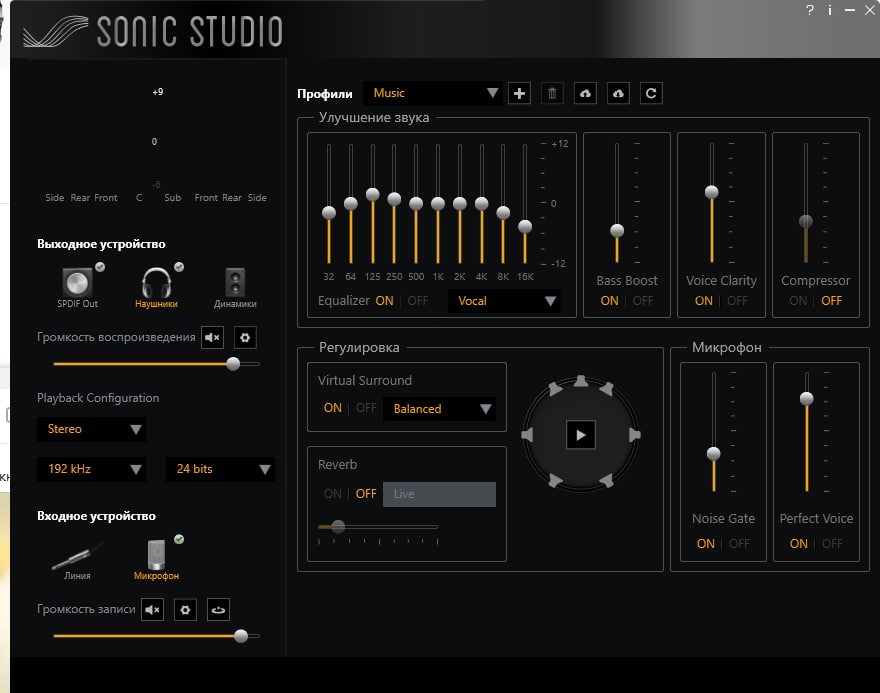Click the first cloud icon beside trash
Viewport: 880px width, 693px height.
click(585, 93)
